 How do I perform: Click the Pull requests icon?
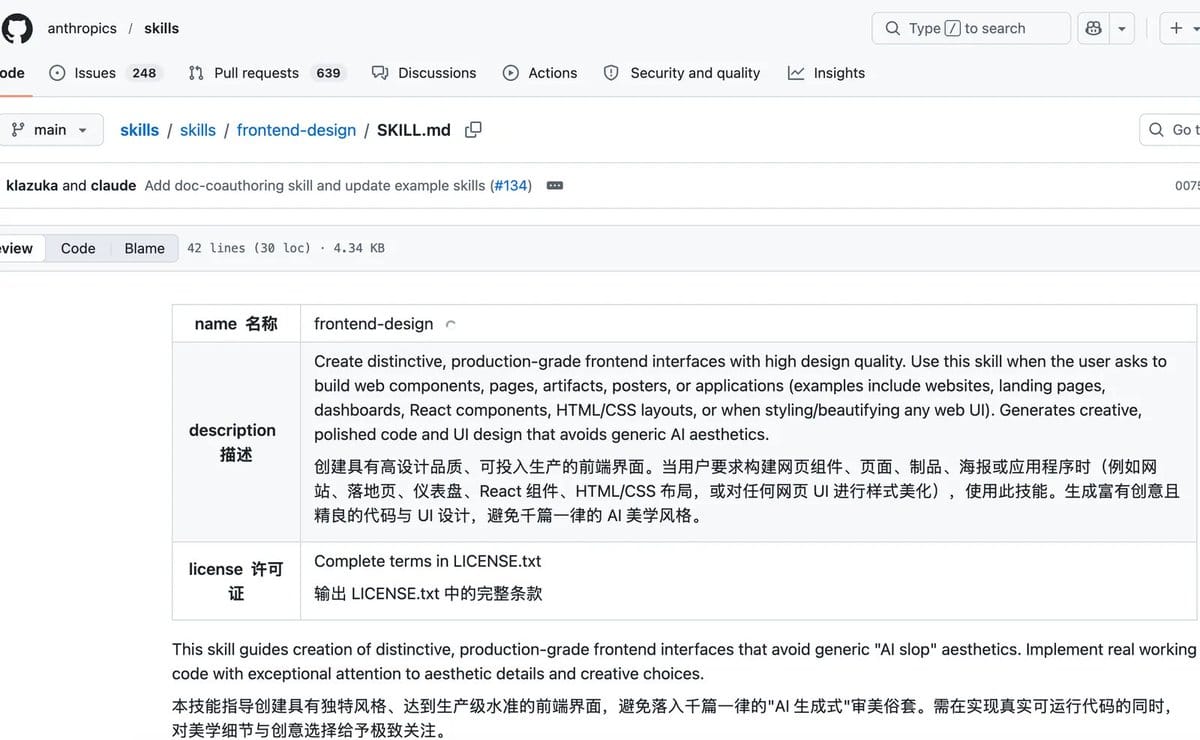coord(196,73)
